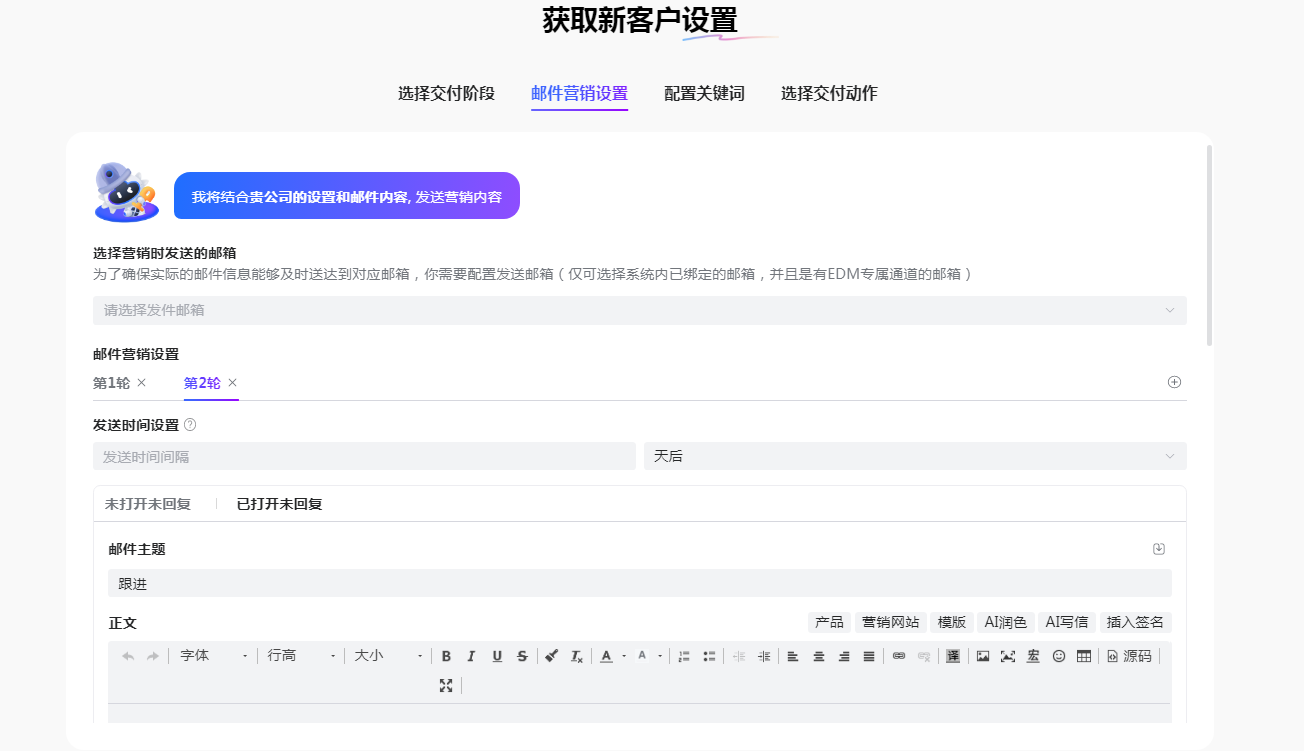Insert a hyperlink using the link icon
This screenshot has height=751, width=1304.
tap(899, 656)
